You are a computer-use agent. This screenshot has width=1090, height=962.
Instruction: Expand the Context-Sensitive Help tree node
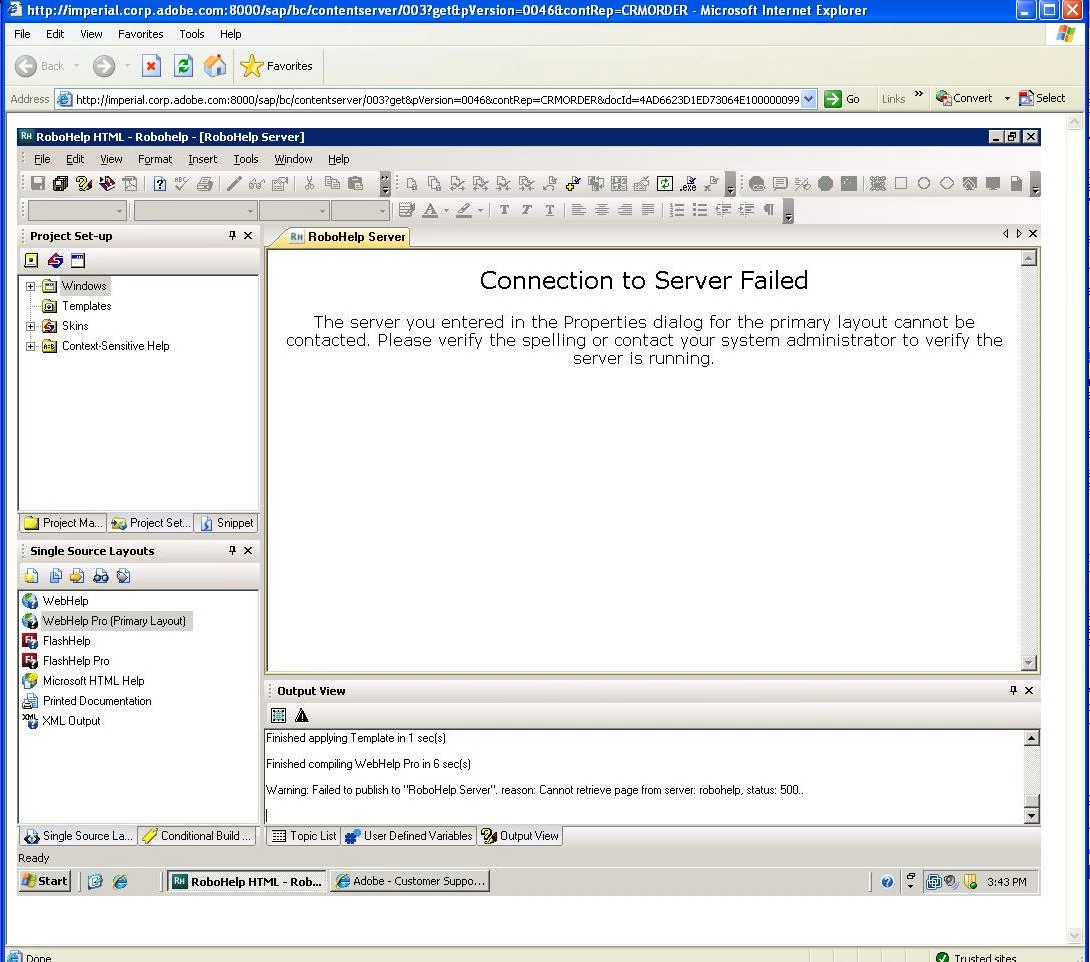pyautogui.click(x=31, y=346)
